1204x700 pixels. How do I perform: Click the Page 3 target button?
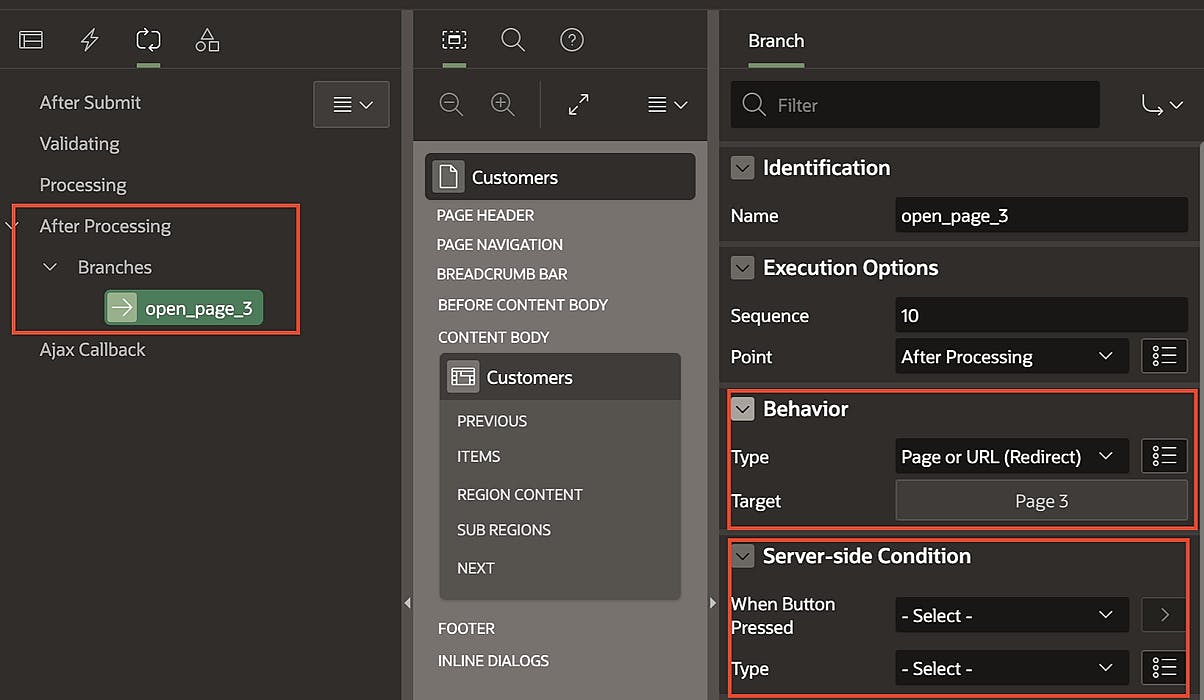tap(1041, 501)
